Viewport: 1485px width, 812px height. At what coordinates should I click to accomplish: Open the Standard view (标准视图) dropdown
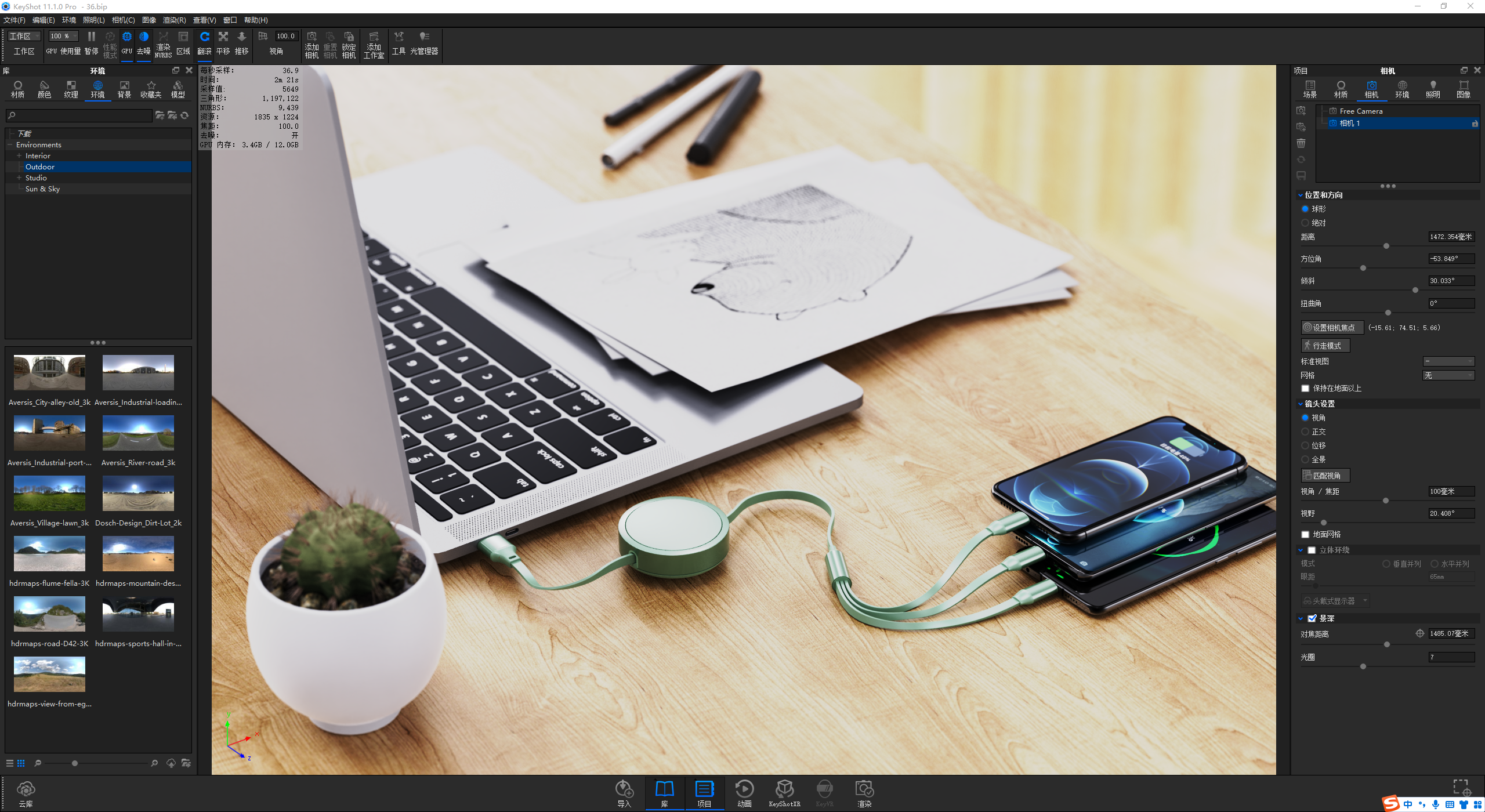click(1448, 361)
